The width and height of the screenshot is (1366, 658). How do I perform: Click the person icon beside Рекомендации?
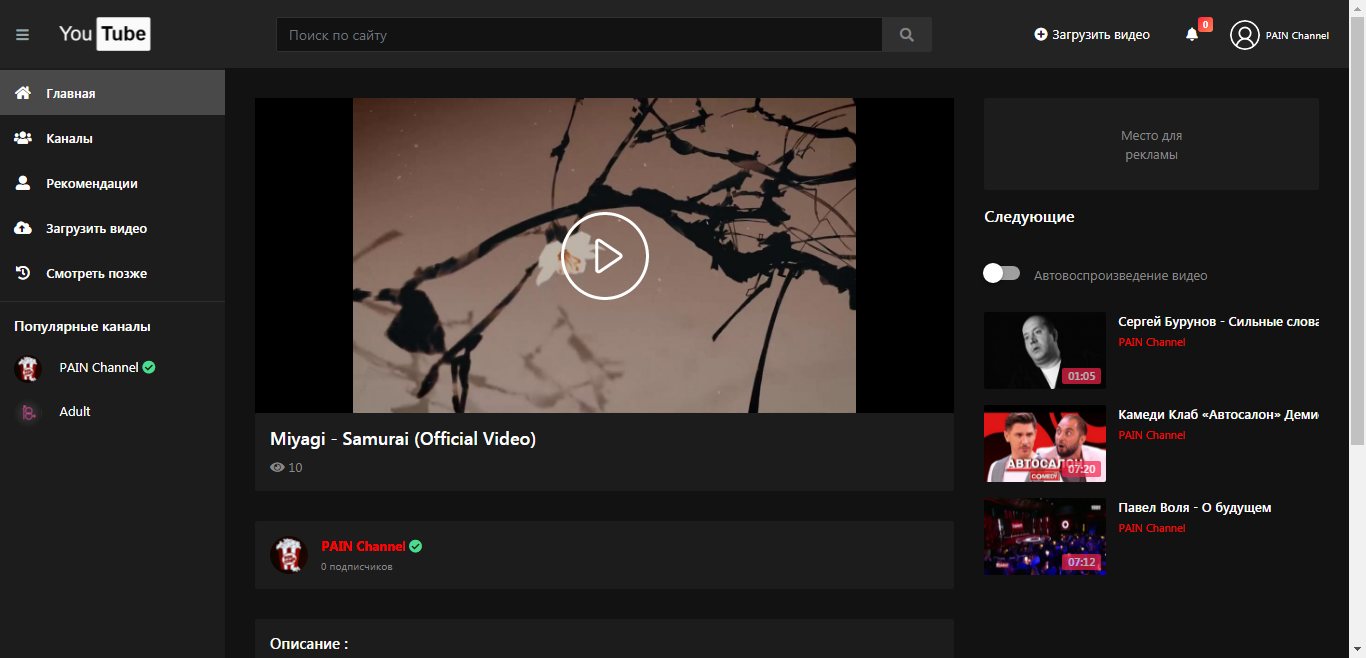pos(23,183)
